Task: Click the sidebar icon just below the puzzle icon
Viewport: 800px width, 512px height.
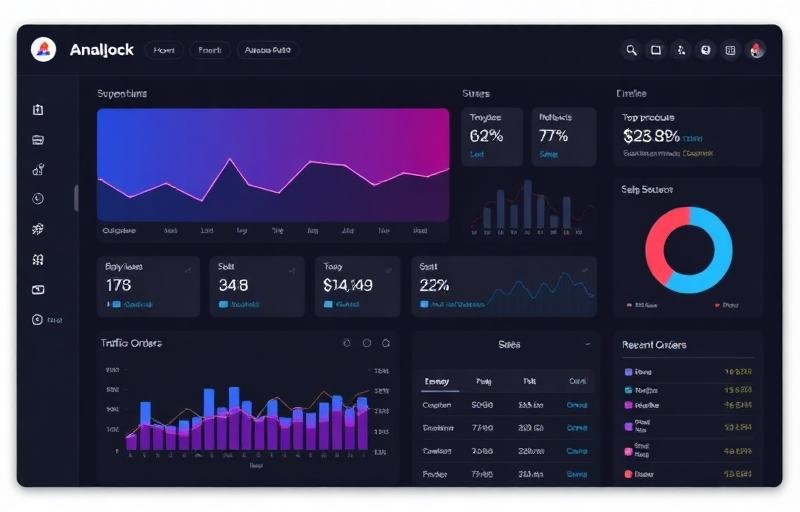Action: (x=38, y=260)
